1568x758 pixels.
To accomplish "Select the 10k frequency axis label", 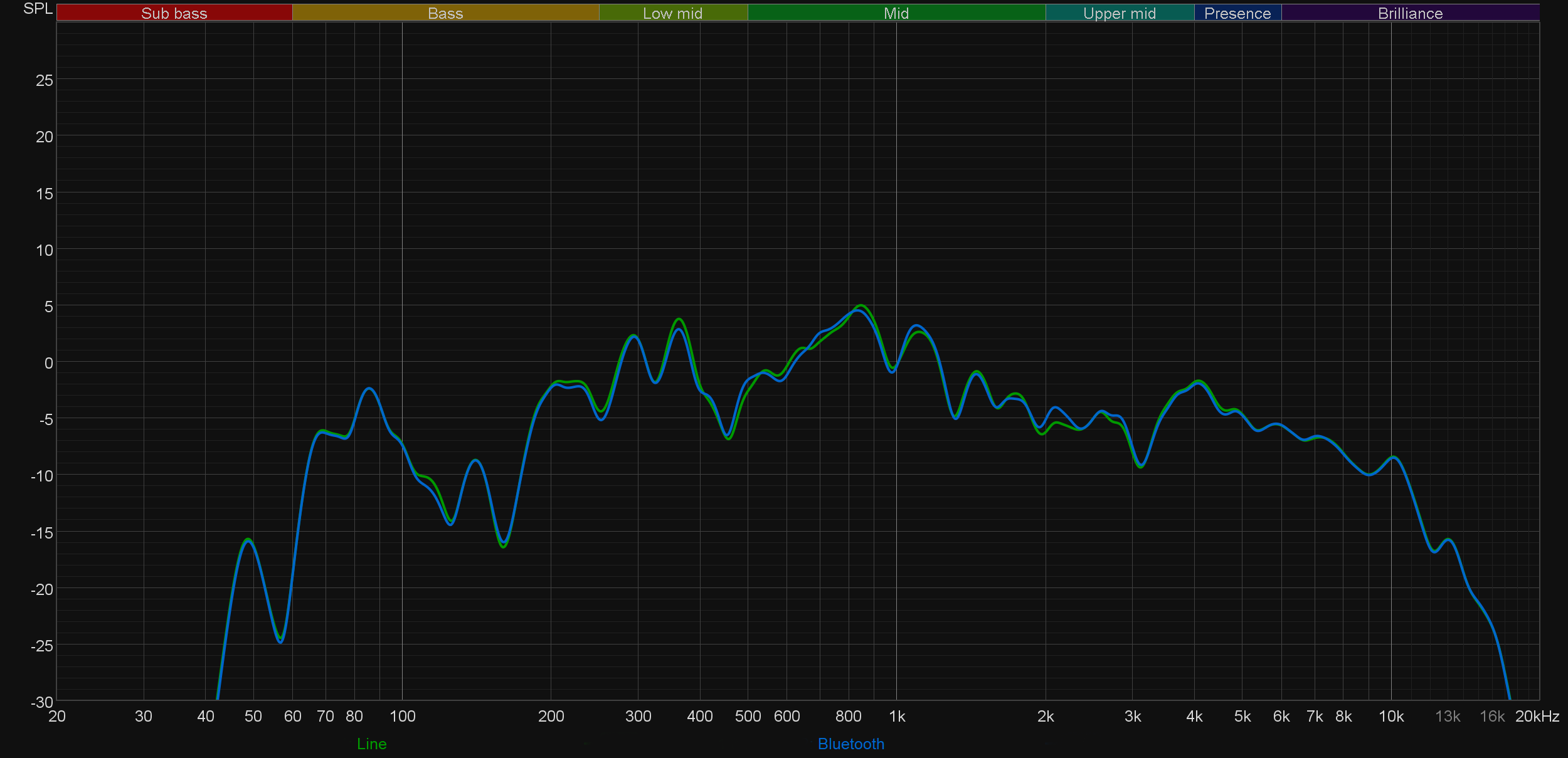I will 1391,716.
